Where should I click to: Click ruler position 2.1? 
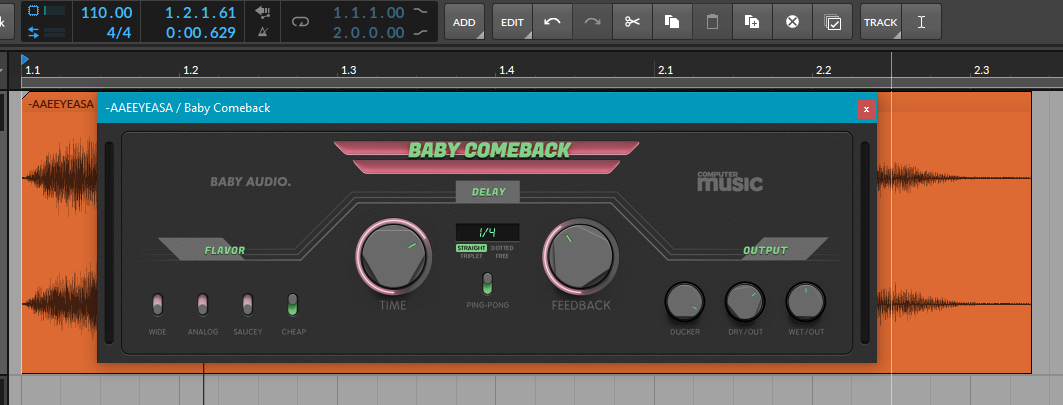[x=664, y=70]
